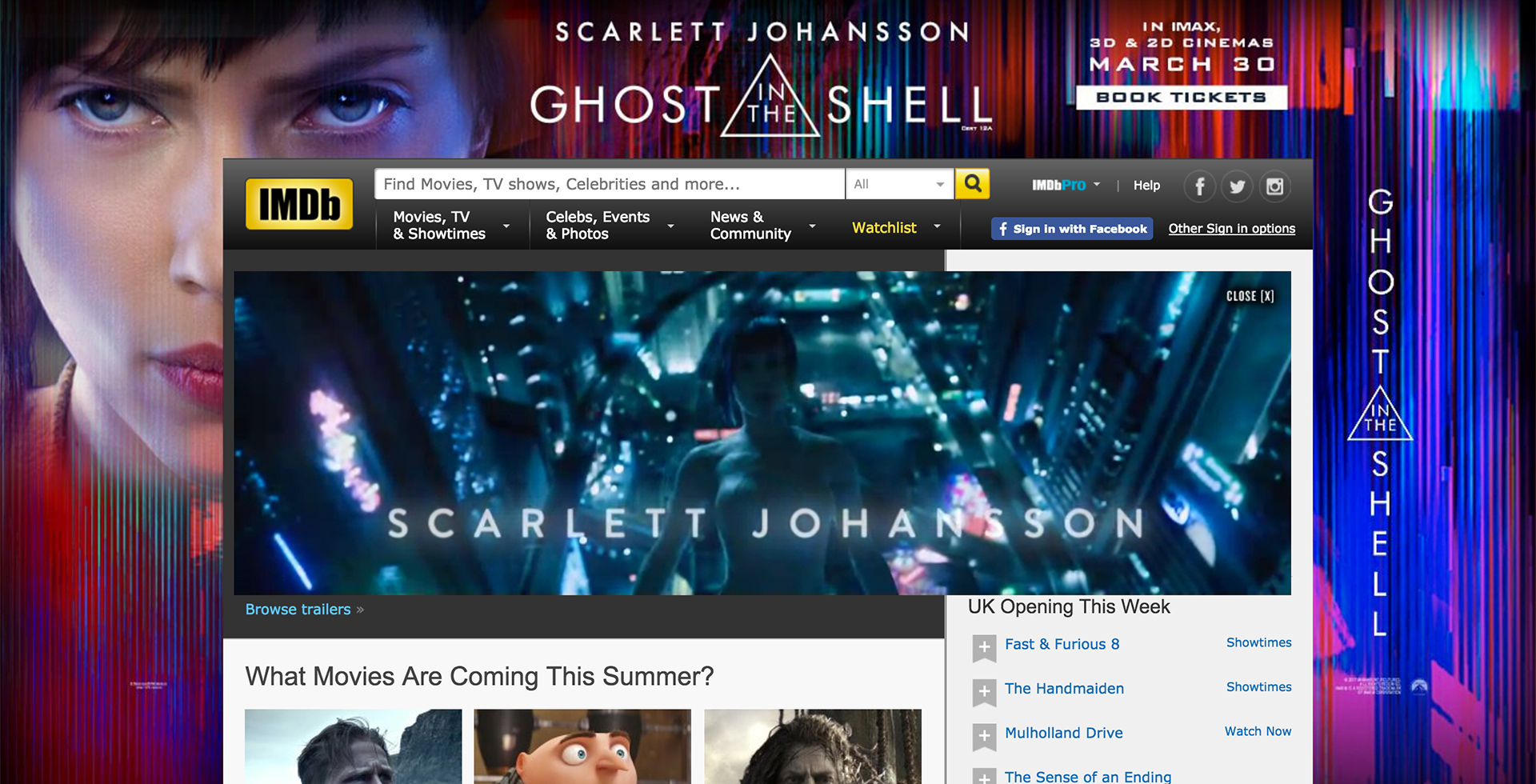Image resolution: width=1536 pixels, height=784 pixels.
Task: Open Celebs, Events & Photos menu
Action: point(610,226)
